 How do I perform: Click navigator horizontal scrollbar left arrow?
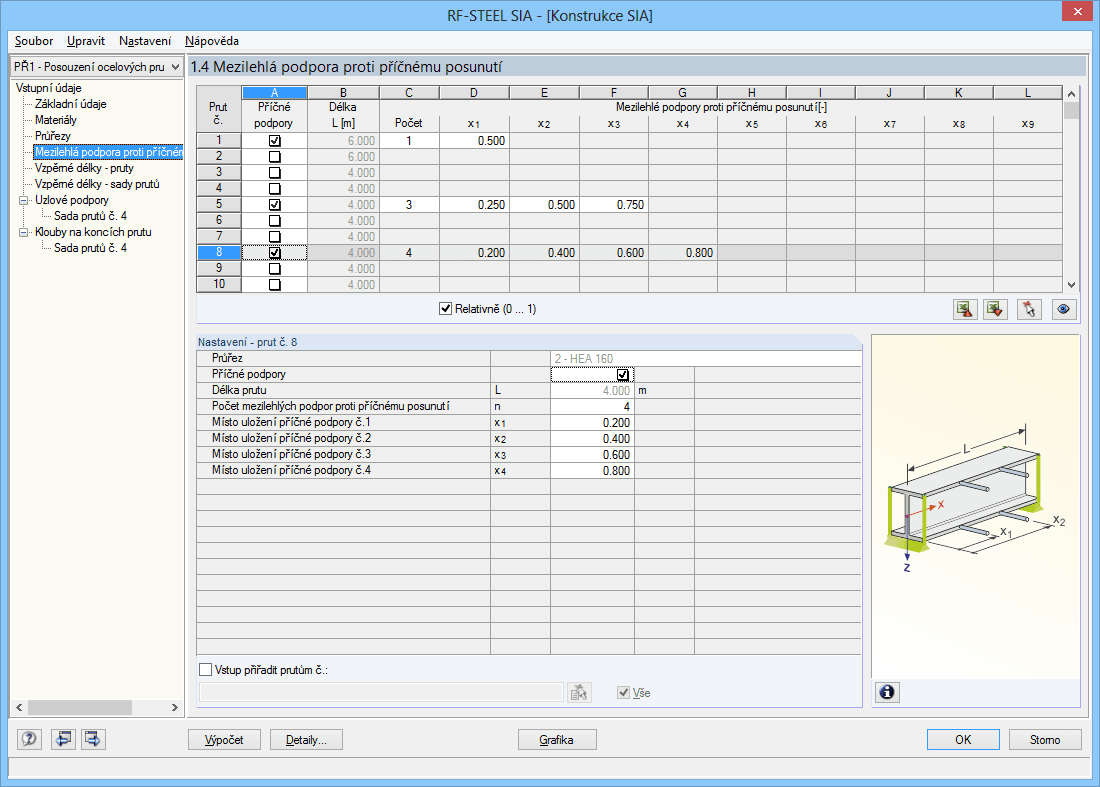(x=20, y=708)
